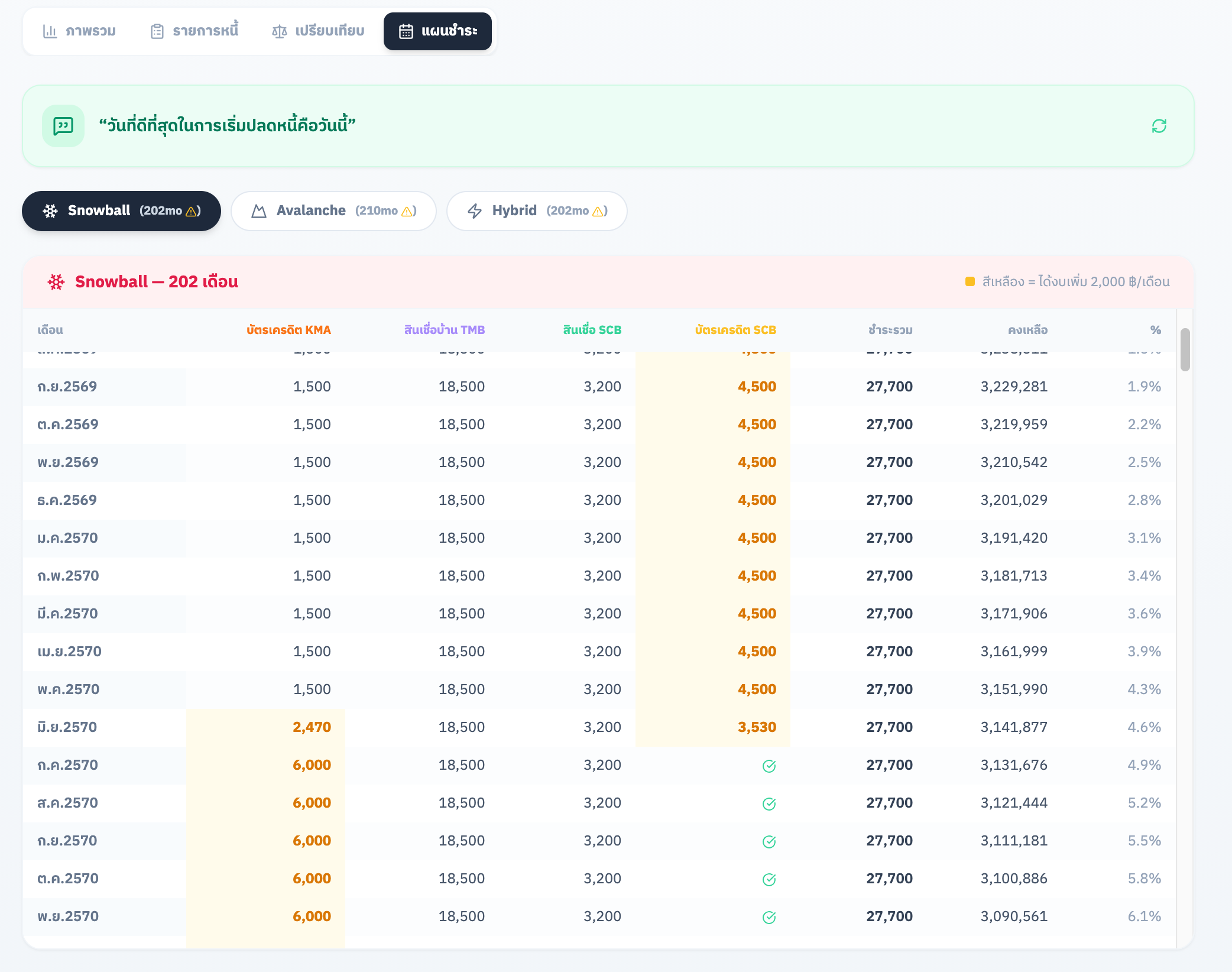Click the quote message bubble icon

63,126
